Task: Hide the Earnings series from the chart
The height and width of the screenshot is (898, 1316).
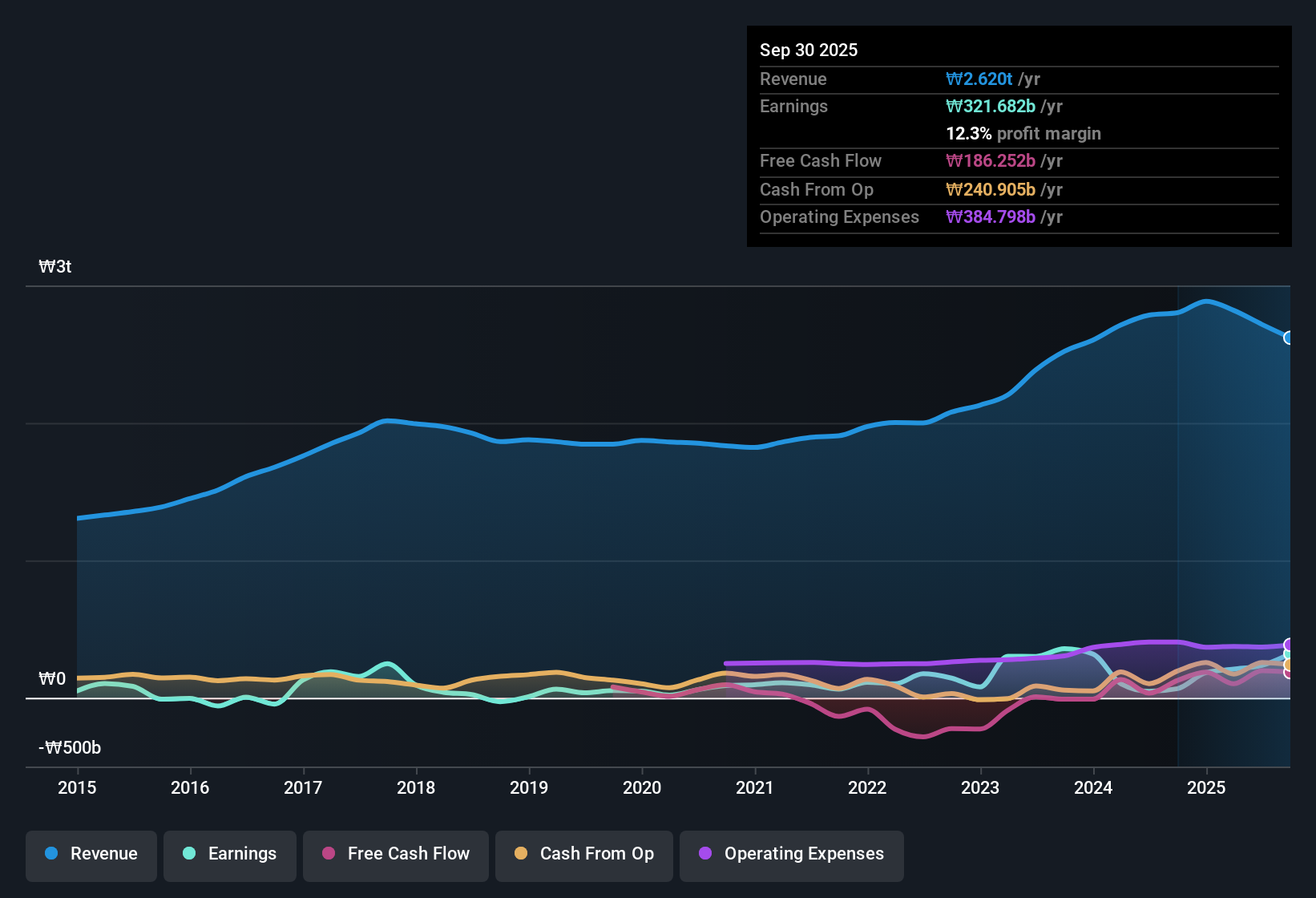Action: click(229, 854)
